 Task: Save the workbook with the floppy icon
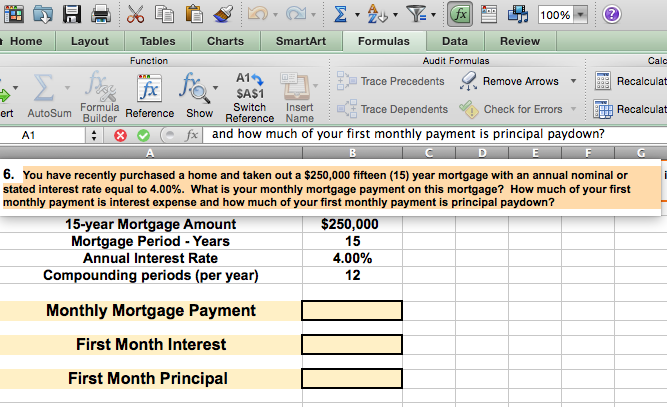pyautogui.click(x=71, y=14)
